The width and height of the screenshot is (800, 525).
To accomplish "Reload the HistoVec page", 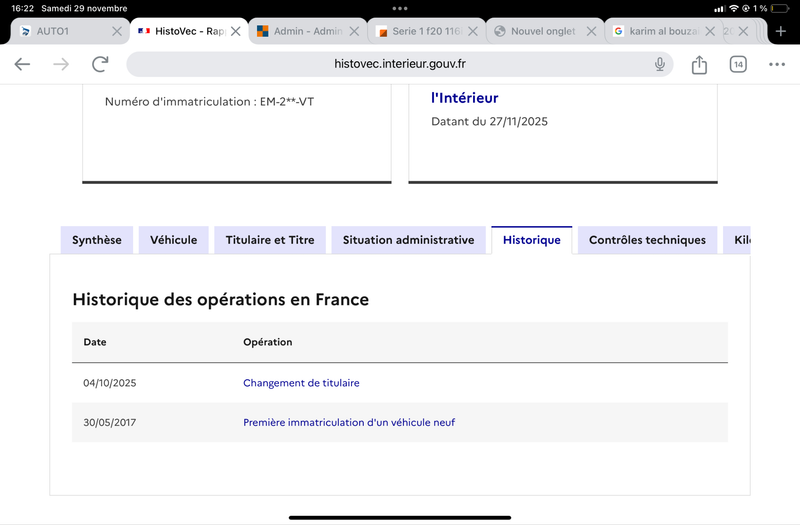I will pyautogui.click(x=100, y=64).
